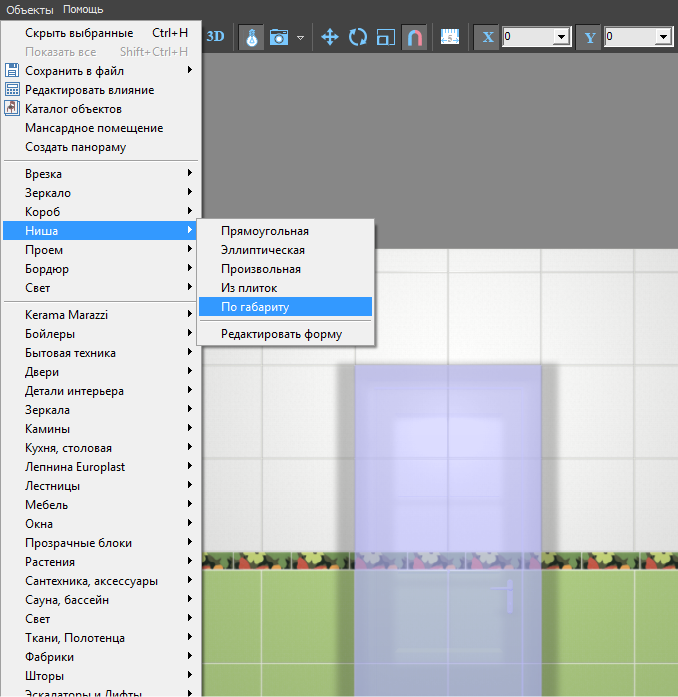Open the Сауна, бассейн category
This screenshot has height=697, width=678.
point(102,600)
